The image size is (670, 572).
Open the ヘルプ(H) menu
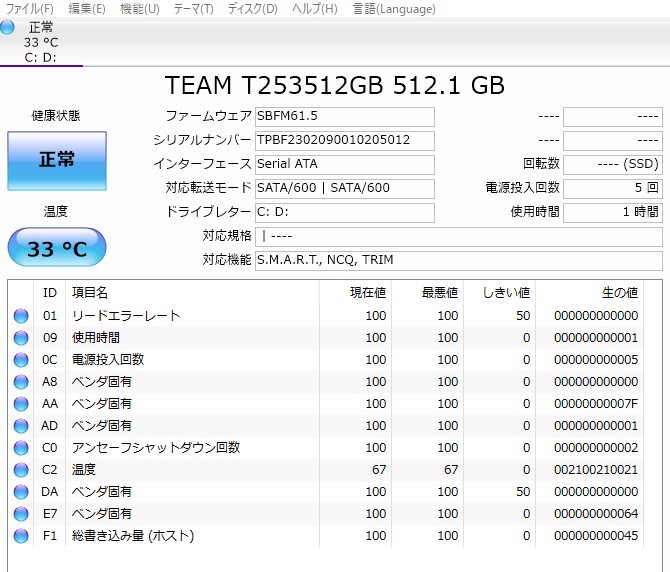coord(314,9)
